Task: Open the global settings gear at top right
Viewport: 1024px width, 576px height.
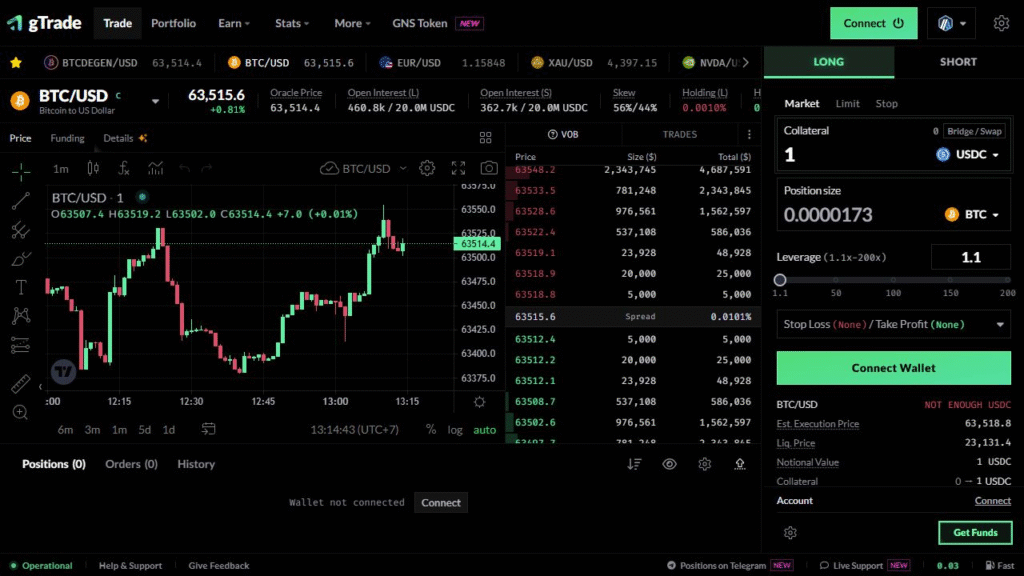Action: (x=1001, y=24)
